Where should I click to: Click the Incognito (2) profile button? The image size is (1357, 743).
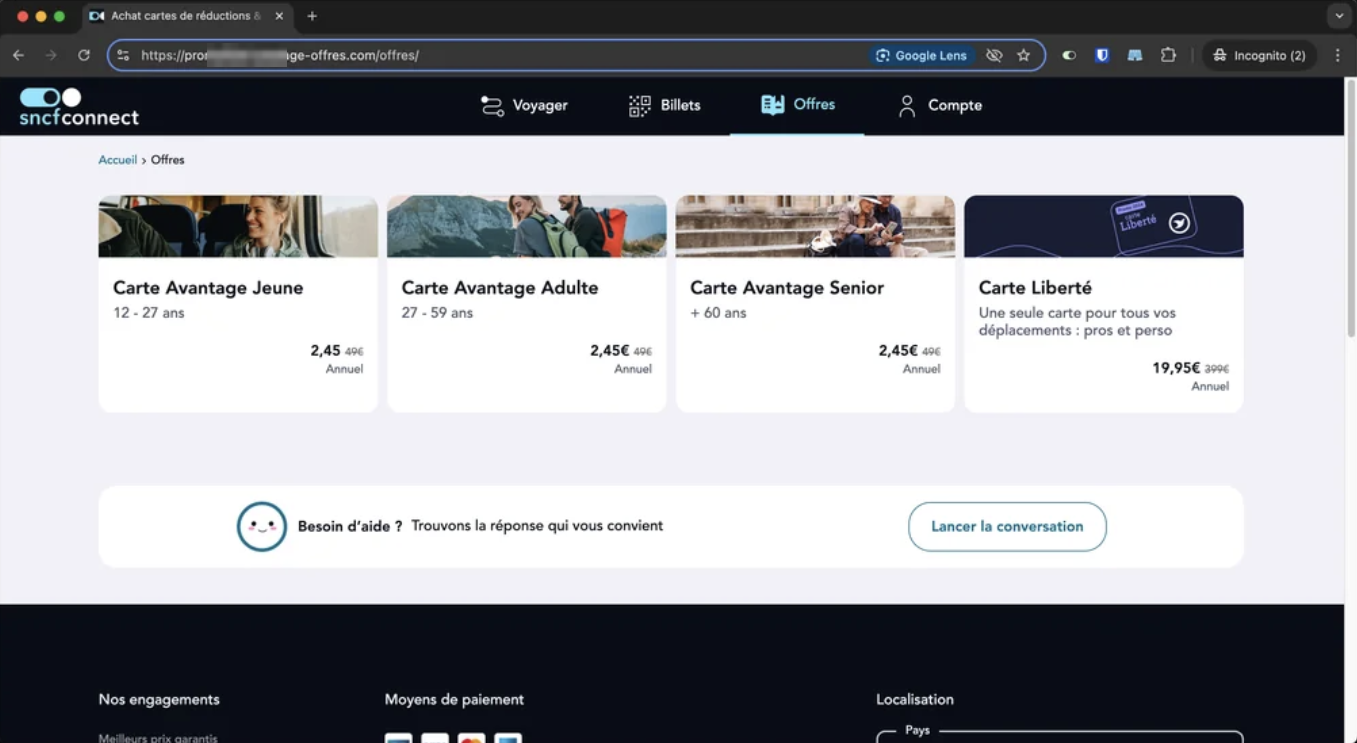pyautogui.click(x=1259, y=56)
